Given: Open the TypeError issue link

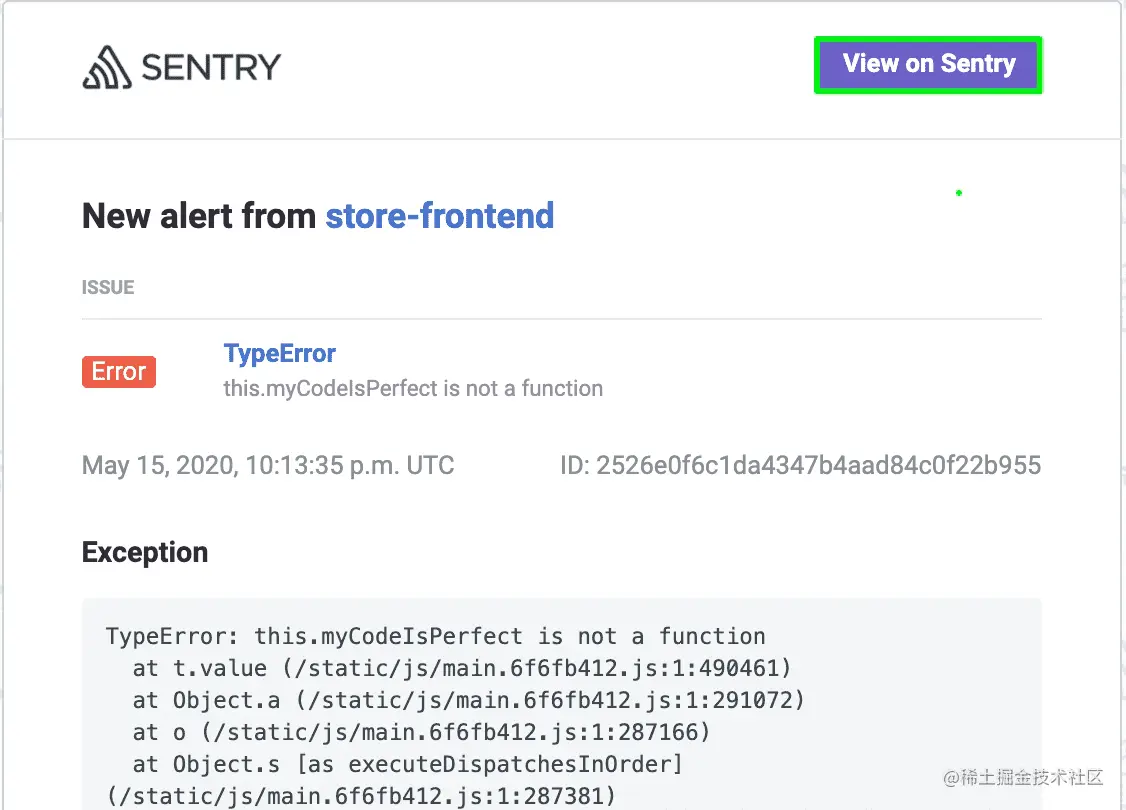Looking at the screenshot, I should (x=279, y=353).
